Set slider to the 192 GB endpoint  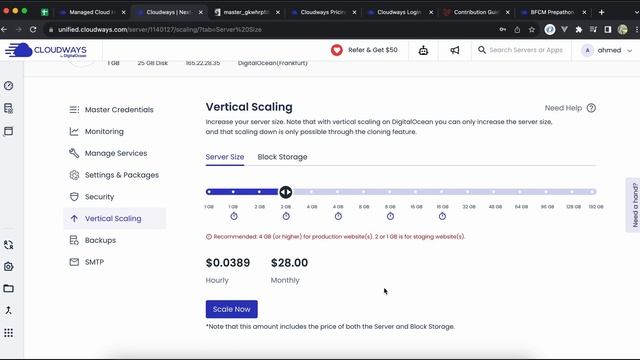click(593, 191)
